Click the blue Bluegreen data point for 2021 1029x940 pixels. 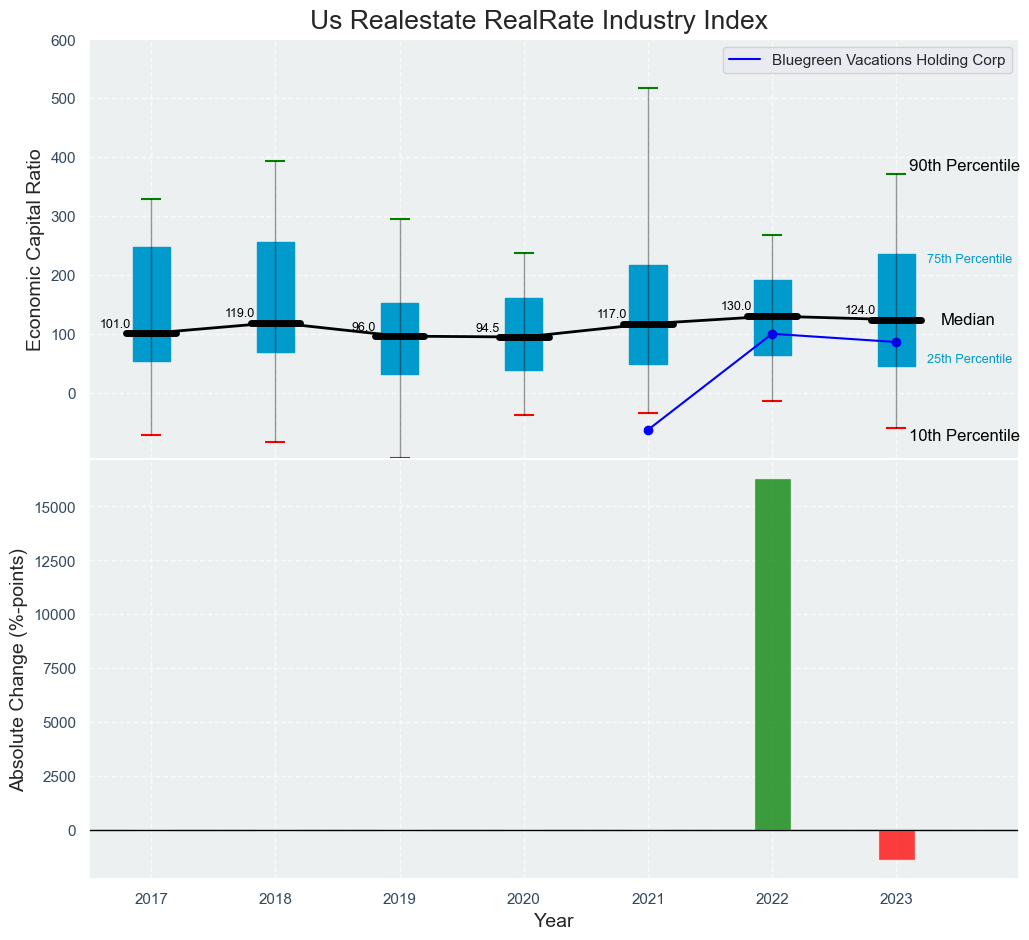648,430
